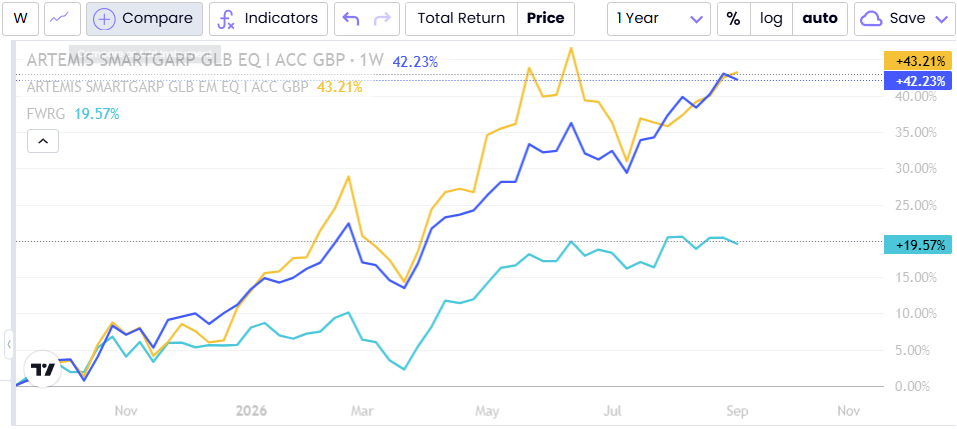This screenshot has width=957, height=429.
Task: Click the yellow +43.21% price label
Action: pyautogui.click(x=917, y=61)
